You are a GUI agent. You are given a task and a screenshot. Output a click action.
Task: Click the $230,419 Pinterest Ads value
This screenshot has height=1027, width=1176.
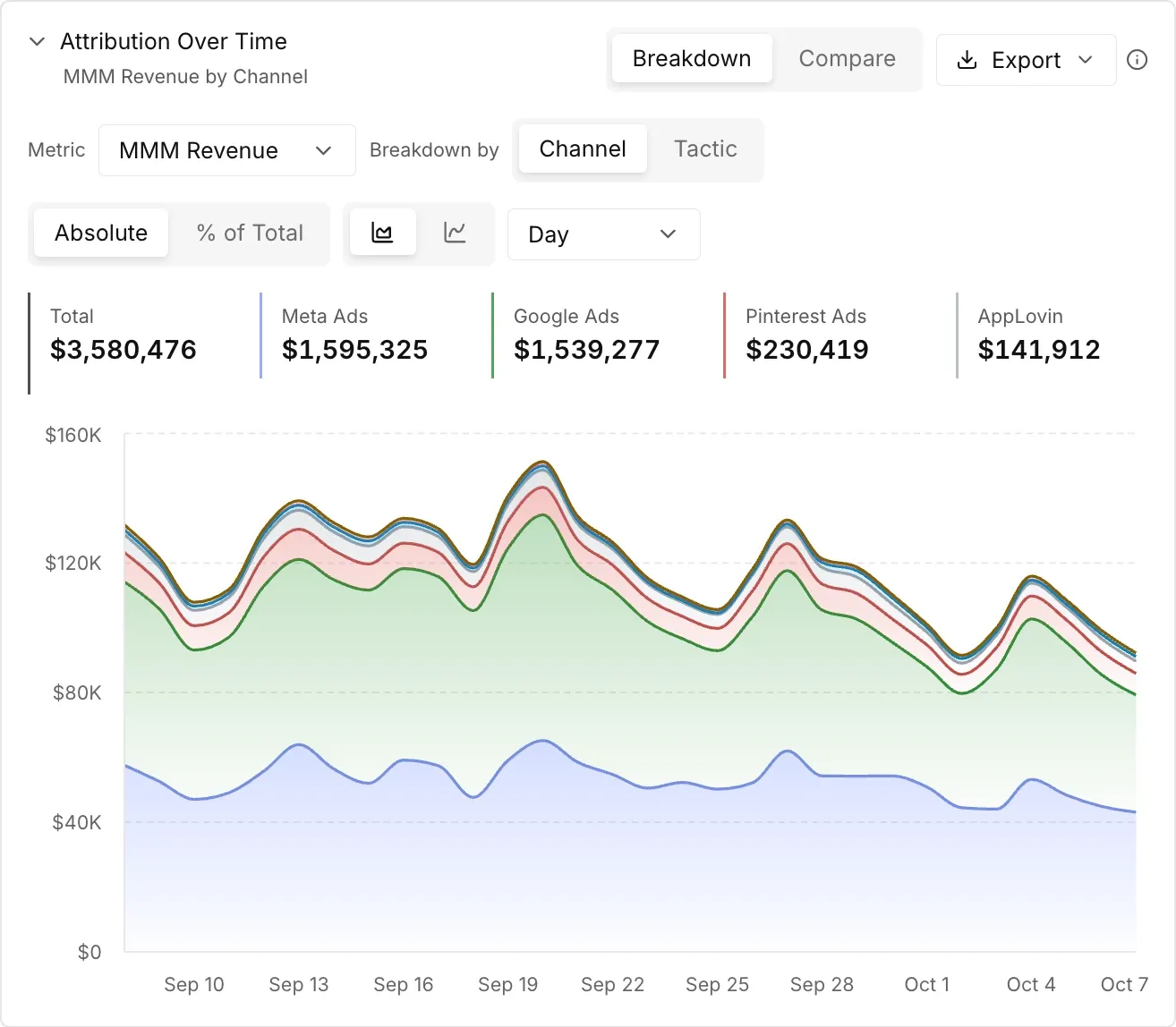(807, 350)
